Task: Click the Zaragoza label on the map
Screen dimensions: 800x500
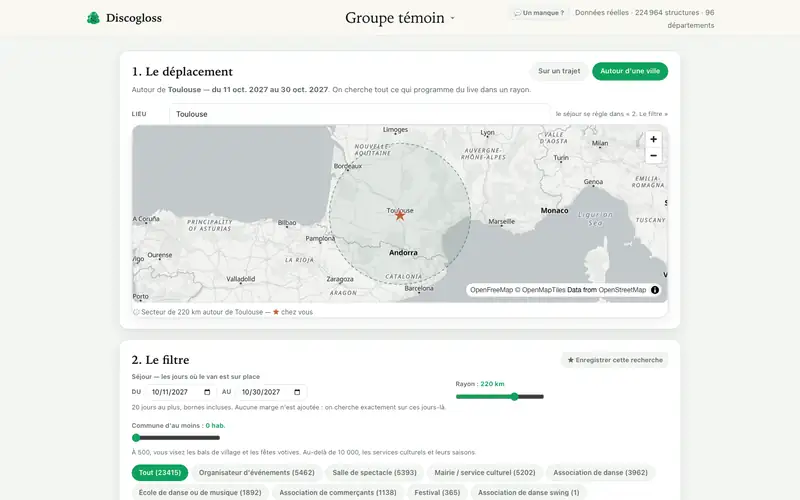Action: pos(340,279)
